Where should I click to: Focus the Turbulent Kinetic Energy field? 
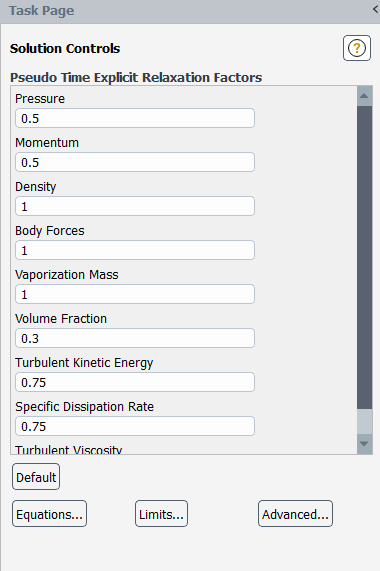tap(135, 382)
